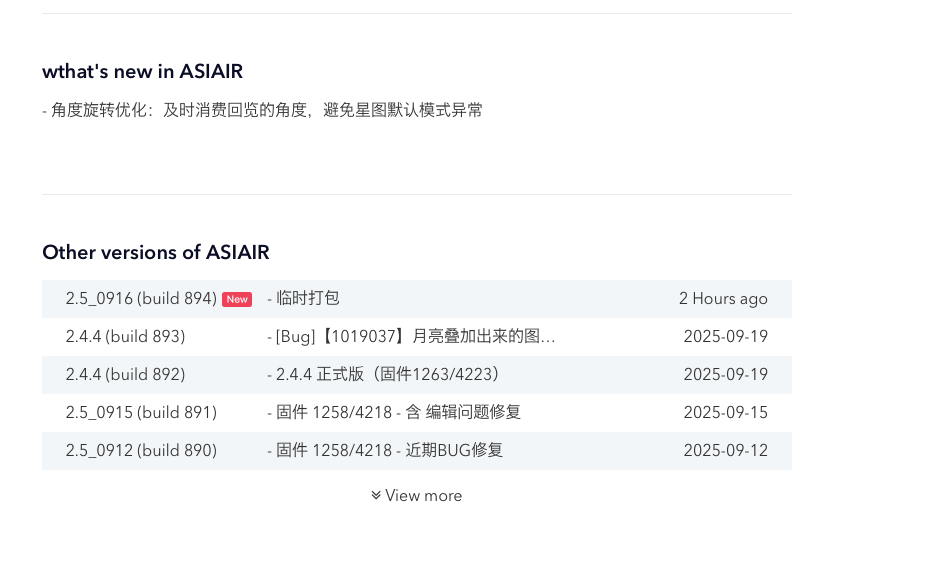
Task: Click the 2025-09-12 date
Action: click(725, 451)
